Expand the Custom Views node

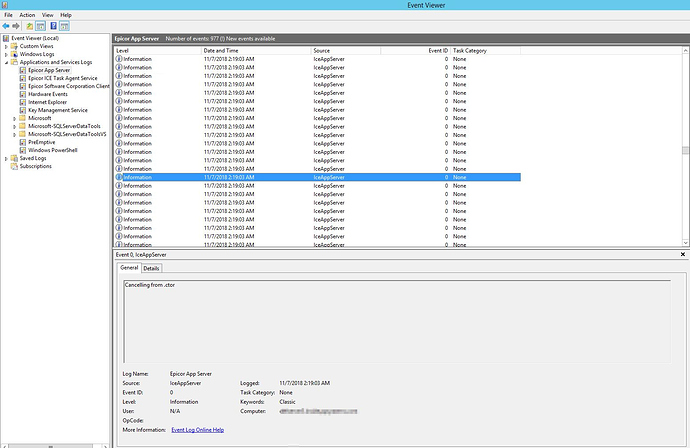(x=6, y=46)
